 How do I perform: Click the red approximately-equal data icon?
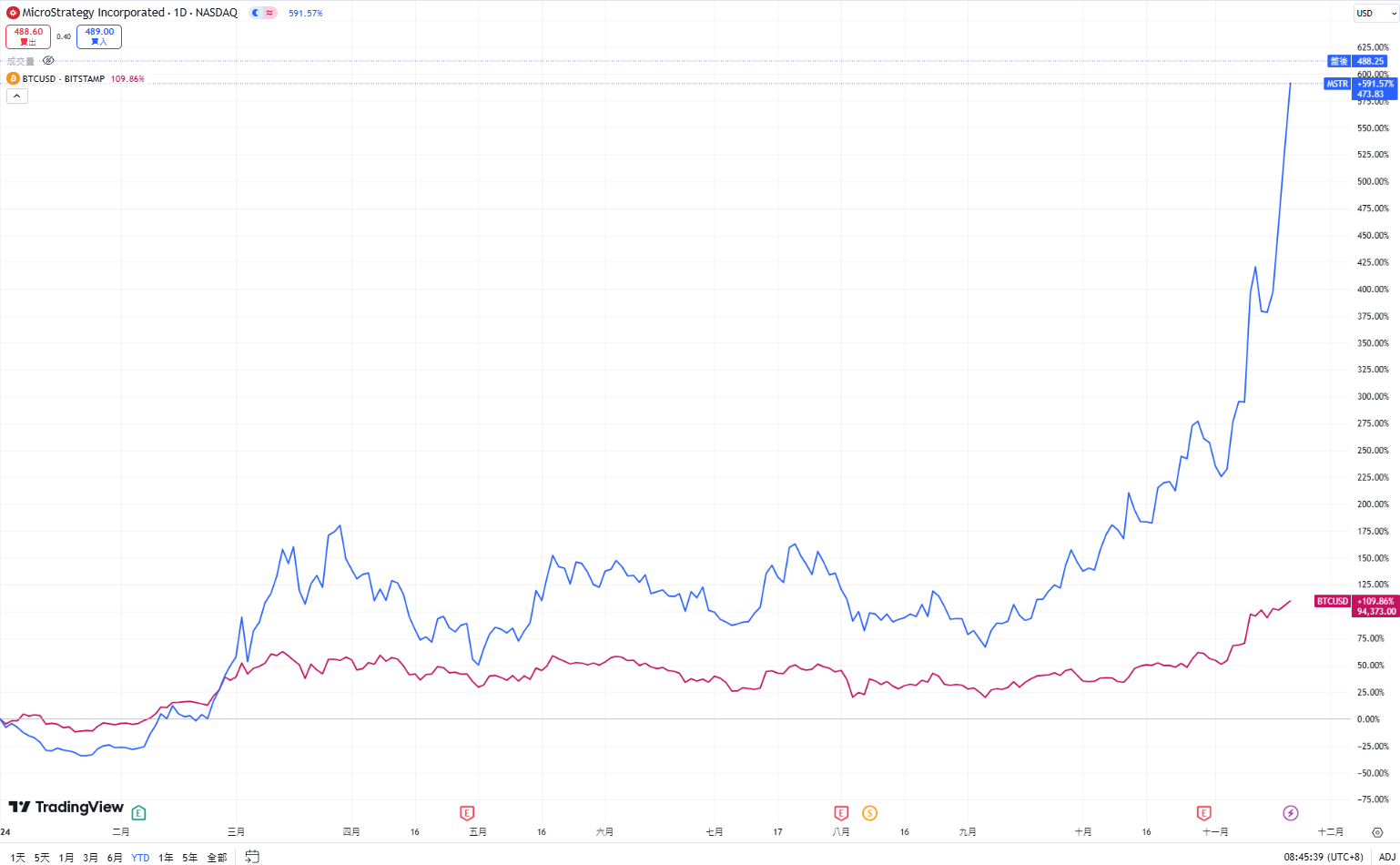(x=269, y=13)
